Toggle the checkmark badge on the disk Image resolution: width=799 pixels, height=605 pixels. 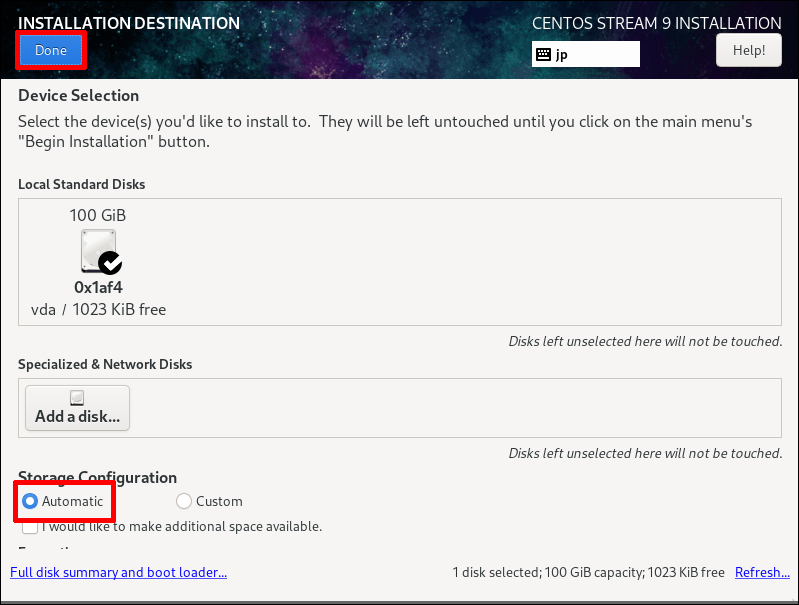110,262
